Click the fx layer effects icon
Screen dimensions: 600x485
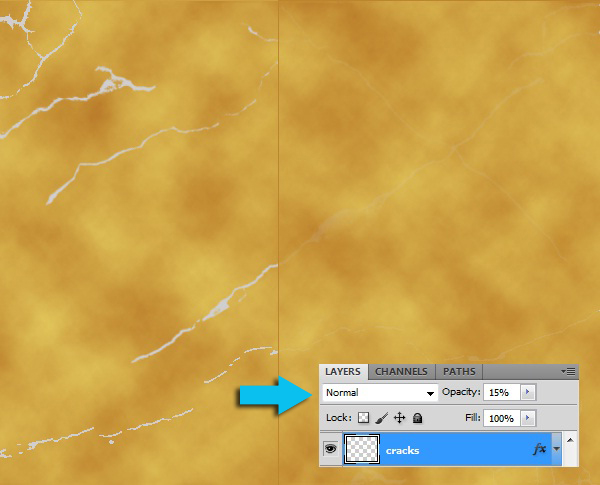click(539, 450)
